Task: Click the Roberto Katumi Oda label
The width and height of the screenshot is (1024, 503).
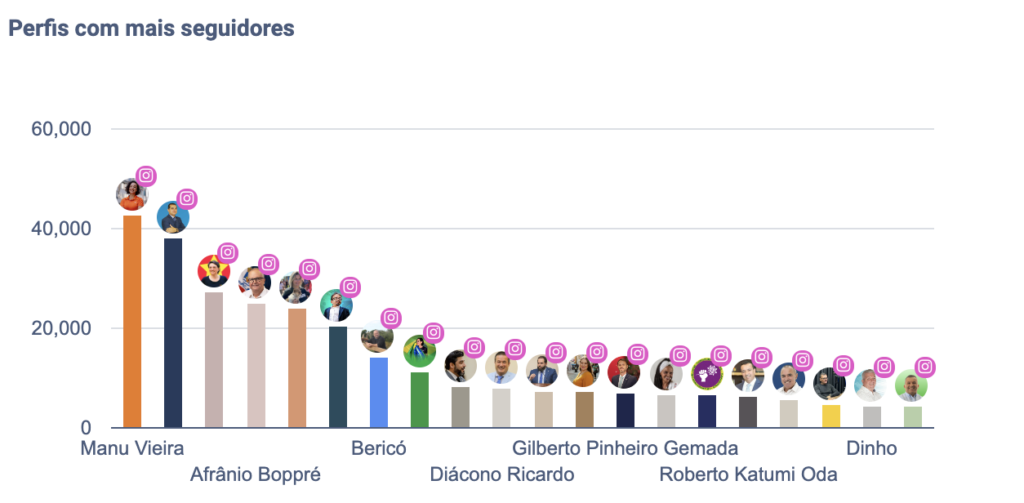Action: coord(748,473)
